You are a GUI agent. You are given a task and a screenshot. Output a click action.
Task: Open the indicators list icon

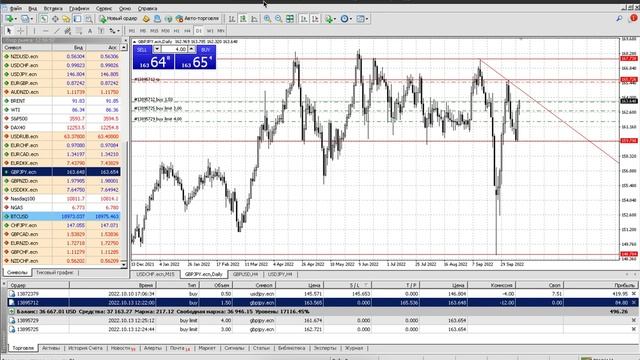click(x=329, y=19)
